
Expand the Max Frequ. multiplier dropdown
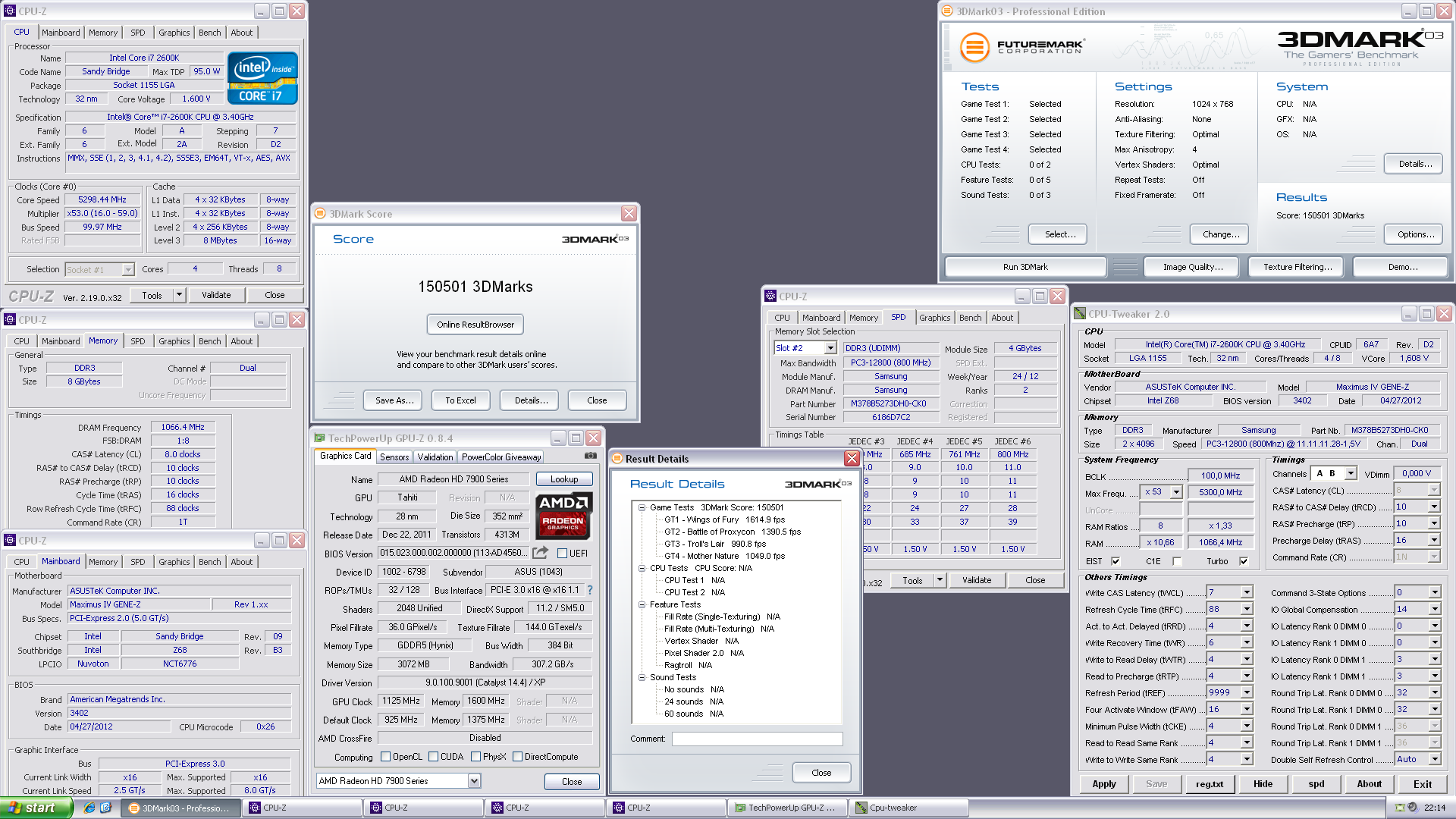click(x=1176, y=492)
